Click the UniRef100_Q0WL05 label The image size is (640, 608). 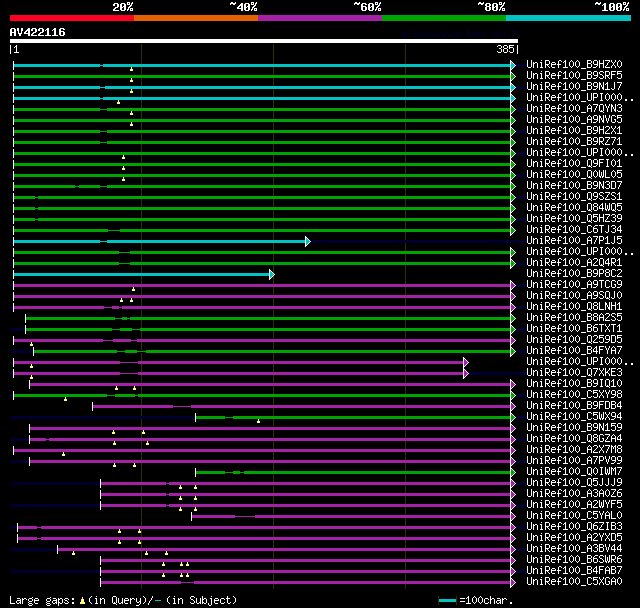(574, 175)
